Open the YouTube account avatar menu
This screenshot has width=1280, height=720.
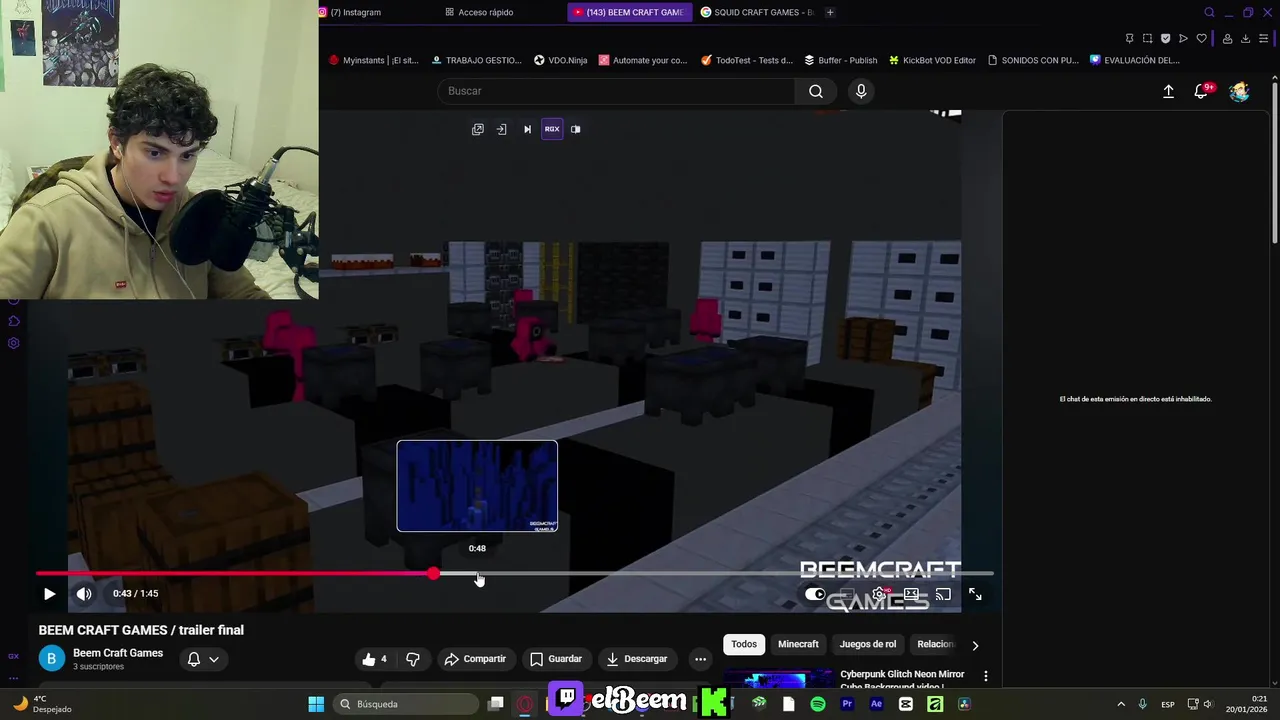point(1240,92)
